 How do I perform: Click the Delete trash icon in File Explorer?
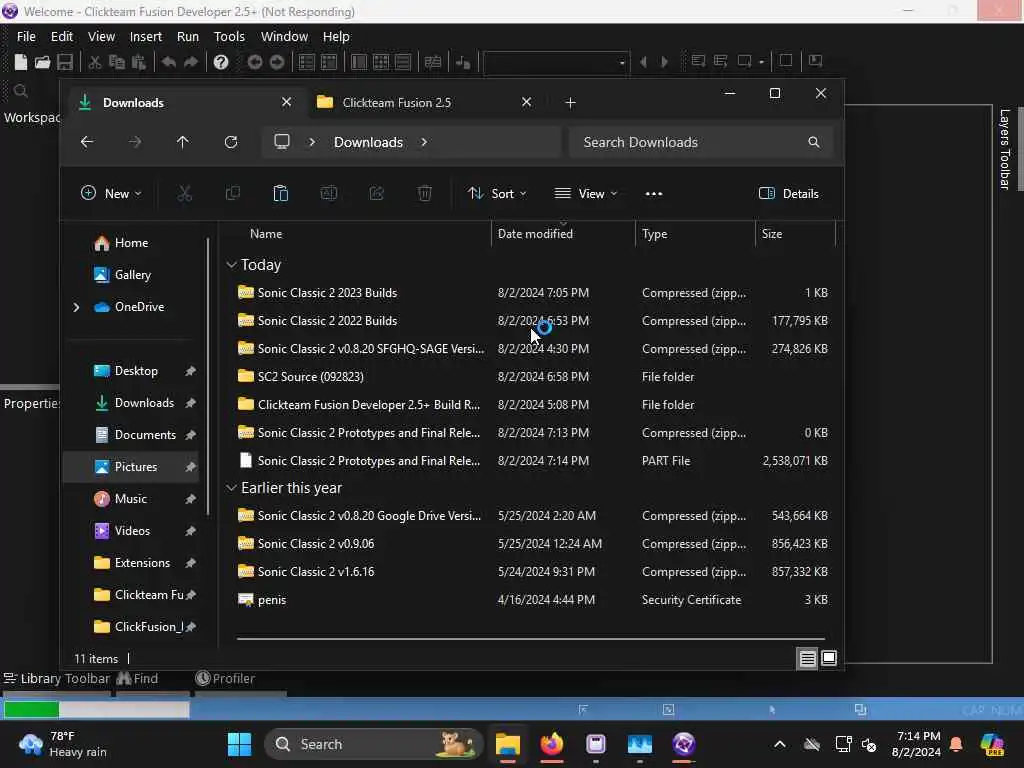[424, 193]
